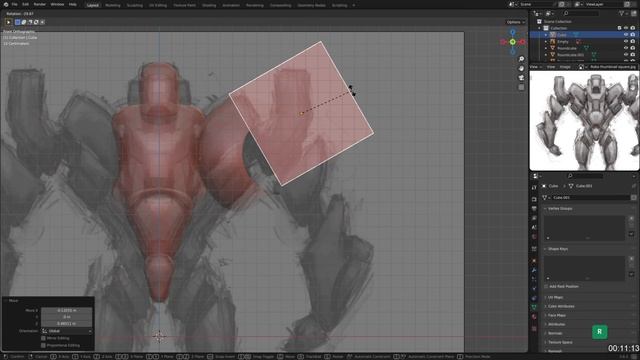Add a new workspace with plus button
This screenshot has width=640, height=360.
[x=354, y=5]
